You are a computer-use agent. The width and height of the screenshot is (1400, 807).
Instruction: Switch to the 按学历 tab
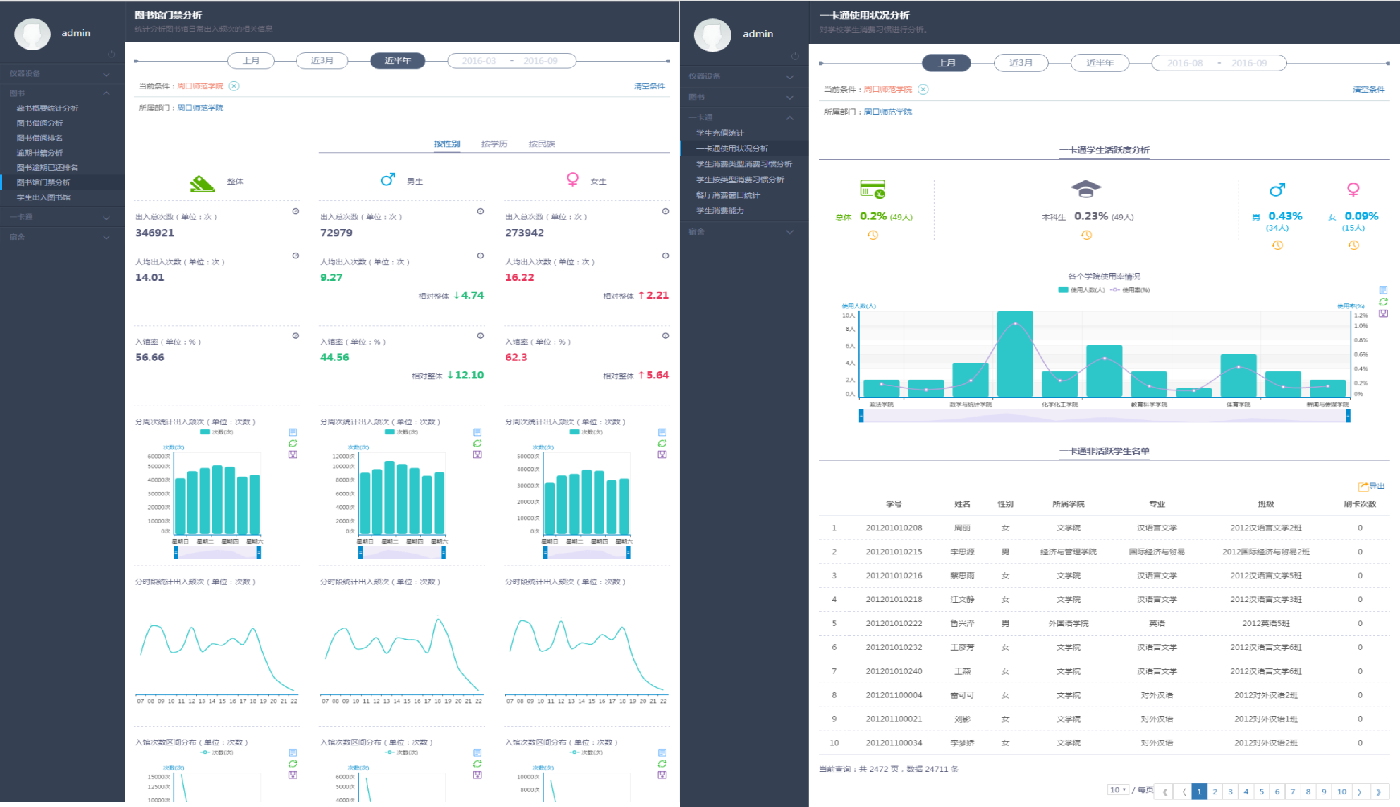pyautogui.click(x=494, y=144)
